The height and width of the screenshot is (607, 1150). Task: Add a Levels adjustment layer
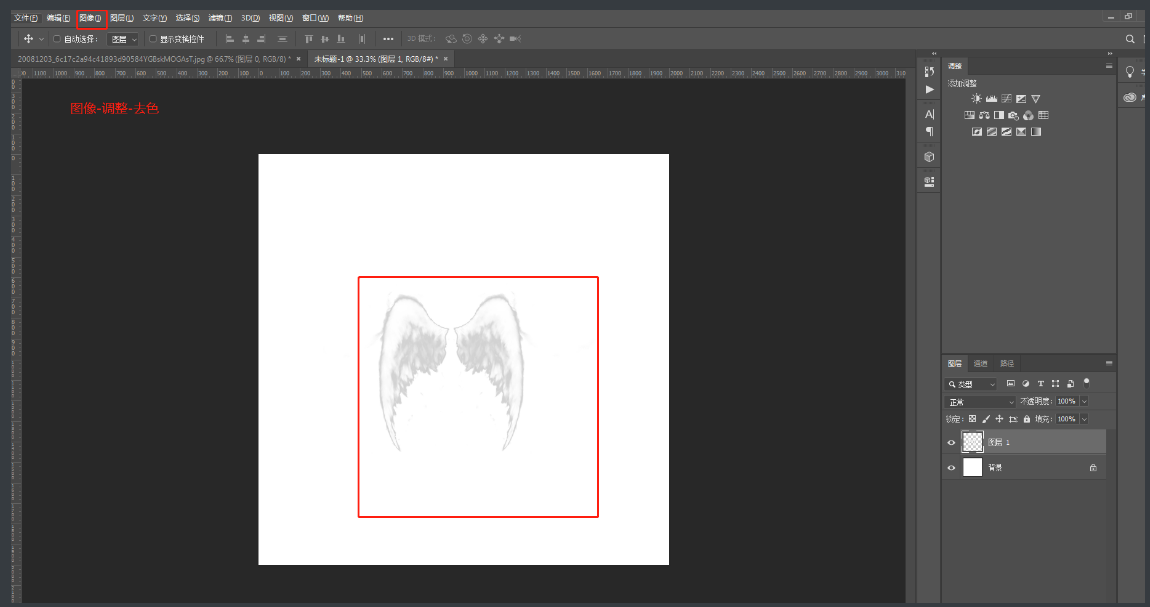(x=991, y=98)
